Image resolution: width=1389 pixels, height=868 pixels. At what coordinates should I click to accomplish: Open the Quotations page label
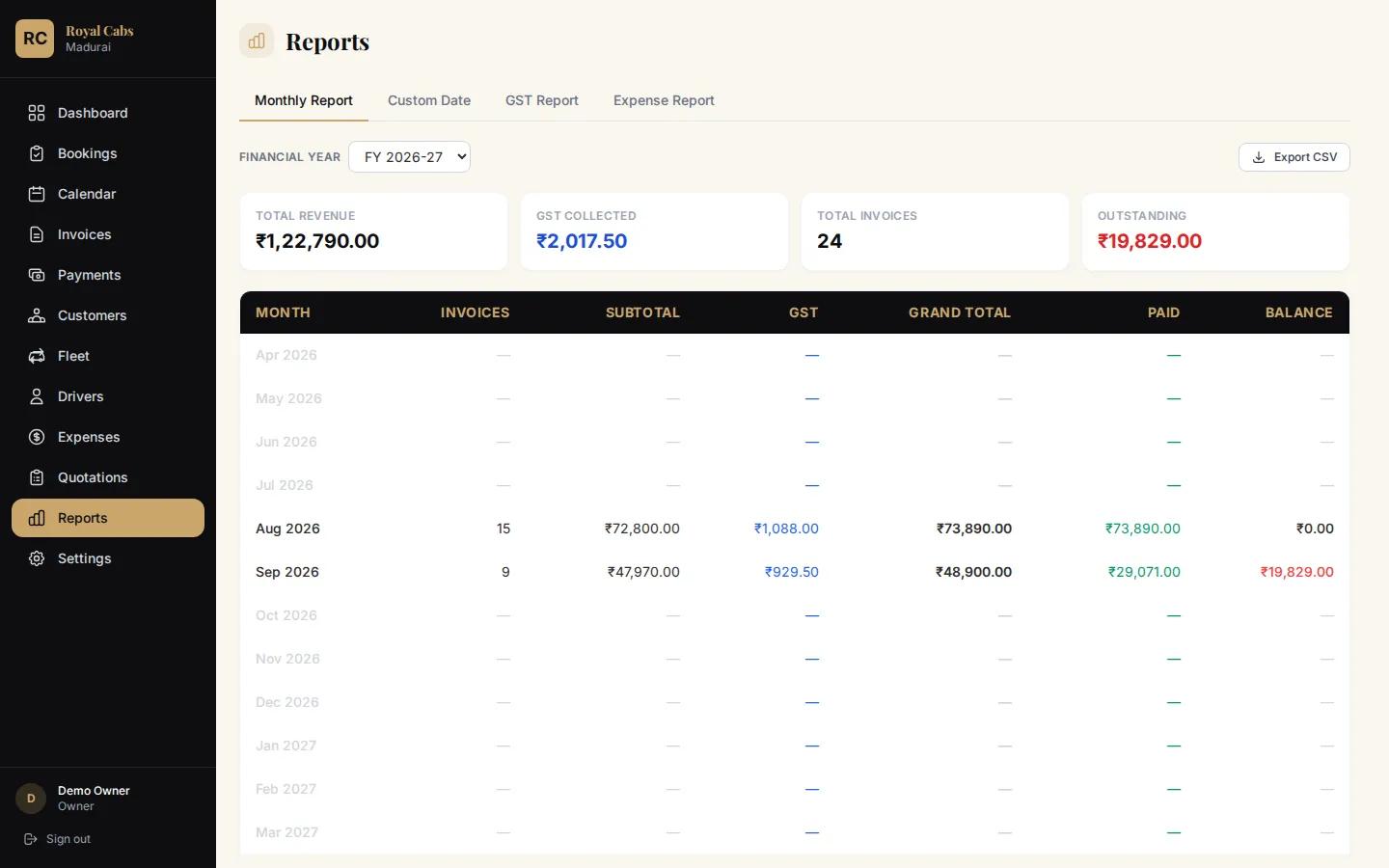(x=93, y=477)
